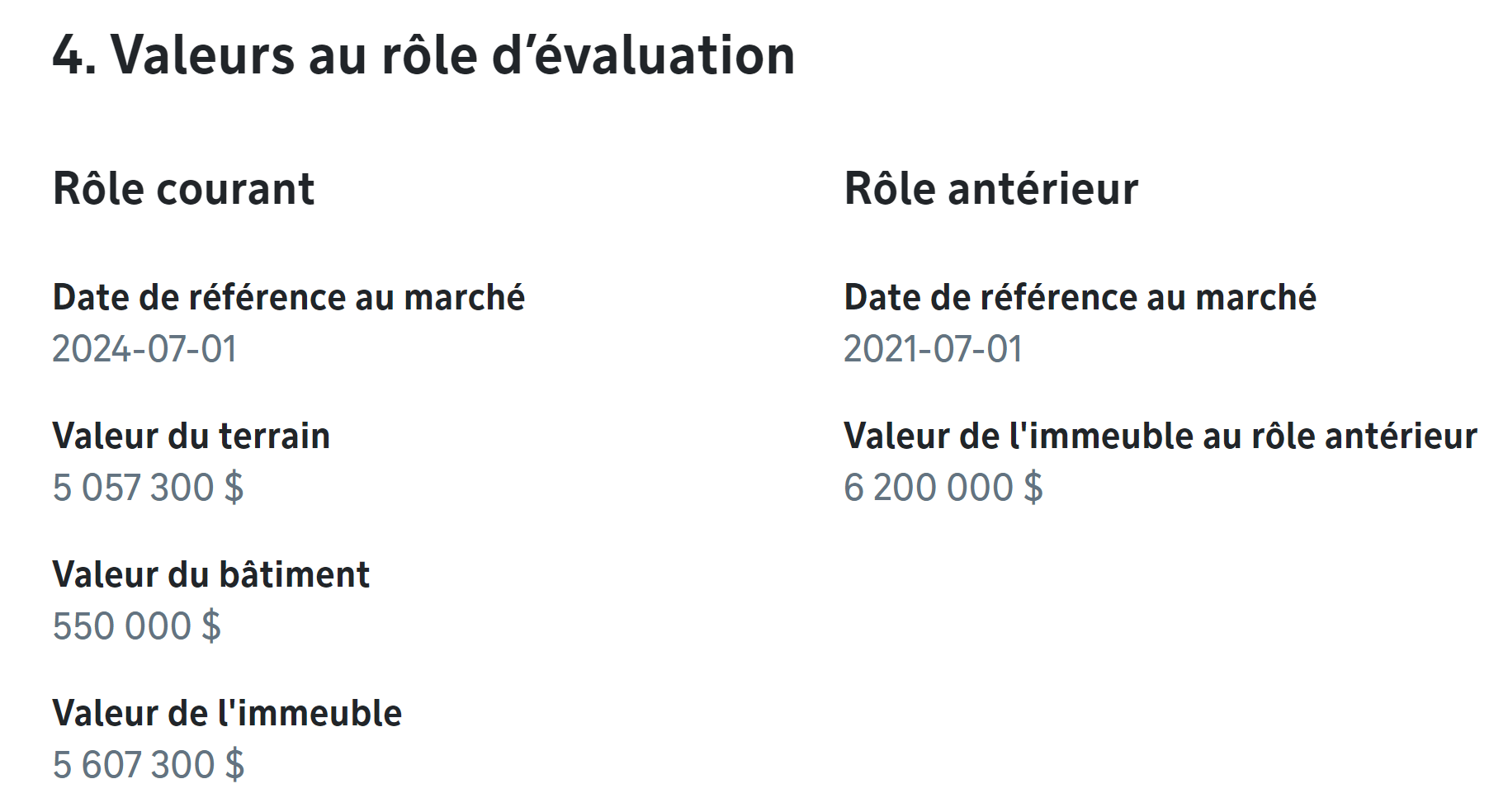Click the "4. Valeurs au rôle d'évaluation" heading
This screenshot has width=1508, height=812.
[x=423, y=56]
